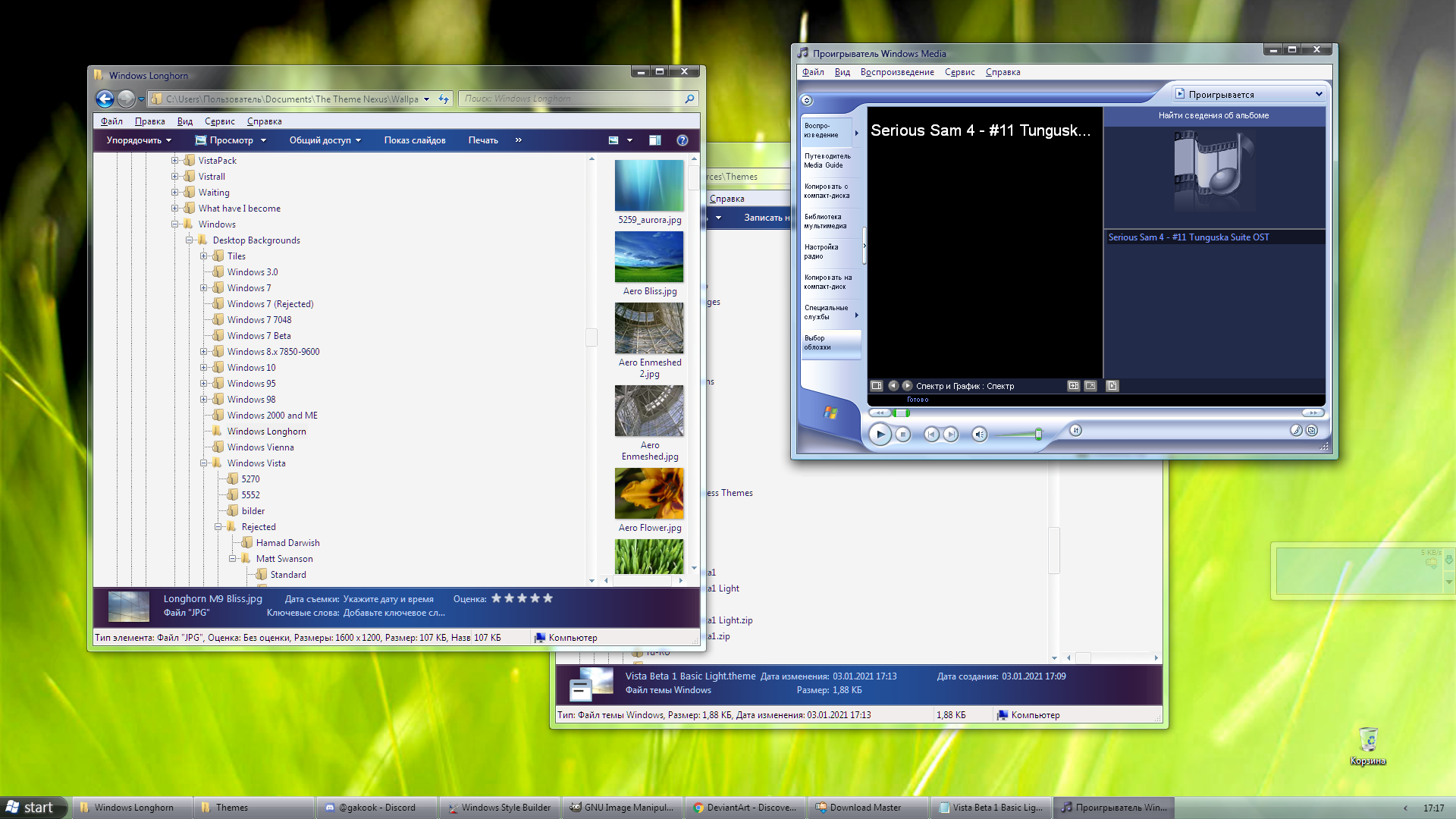The width and height of the screenshot is (1456, 819).
Task: Expand the Windows 10 folder tree node
Action: click(203, 368)
